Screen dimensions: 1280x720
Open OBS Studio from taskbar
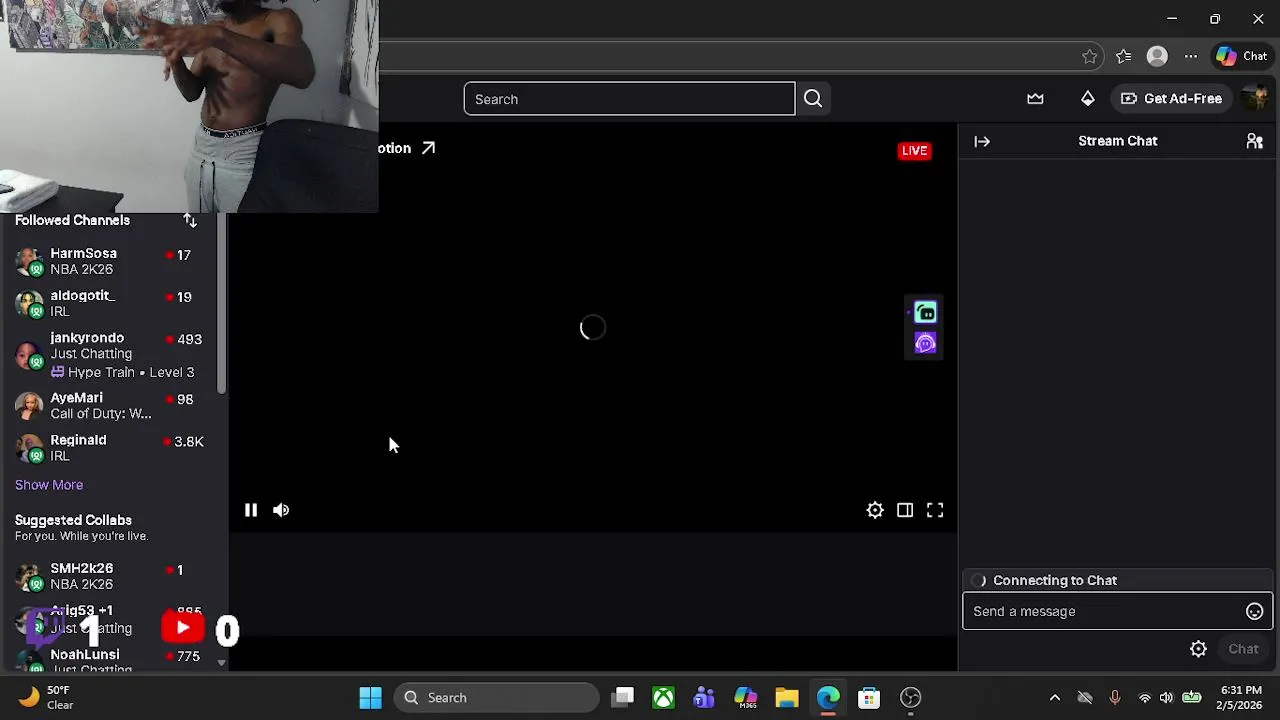[x=910, y=698]
